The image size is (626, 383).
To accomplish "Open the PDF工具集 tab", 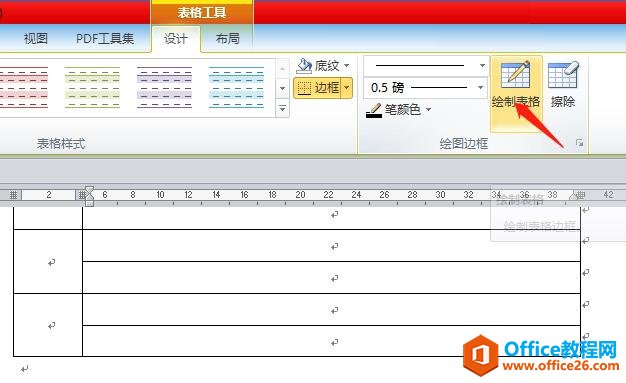I will (105, 39).
